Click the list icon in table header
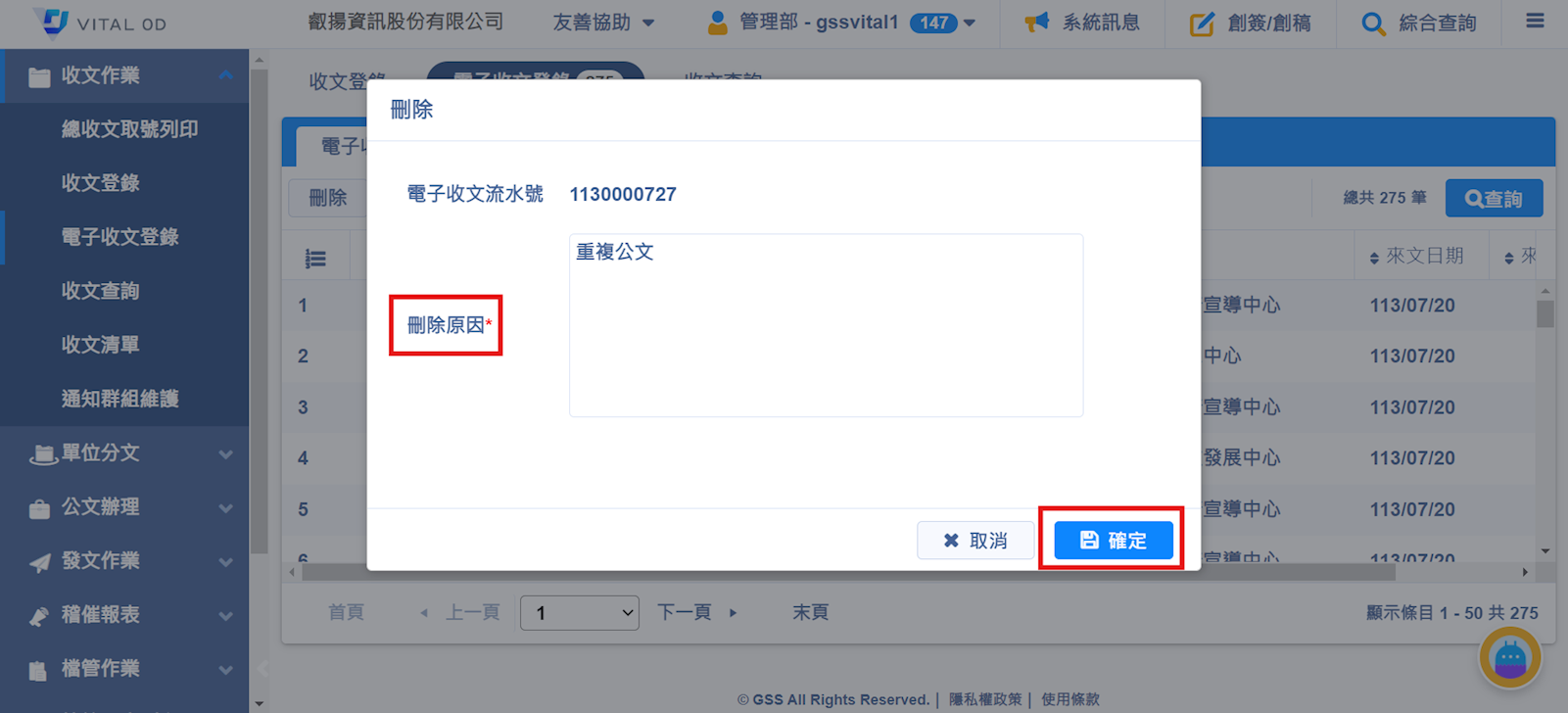The width and height of the screenshot is (1568, 713). coord(315,259)
